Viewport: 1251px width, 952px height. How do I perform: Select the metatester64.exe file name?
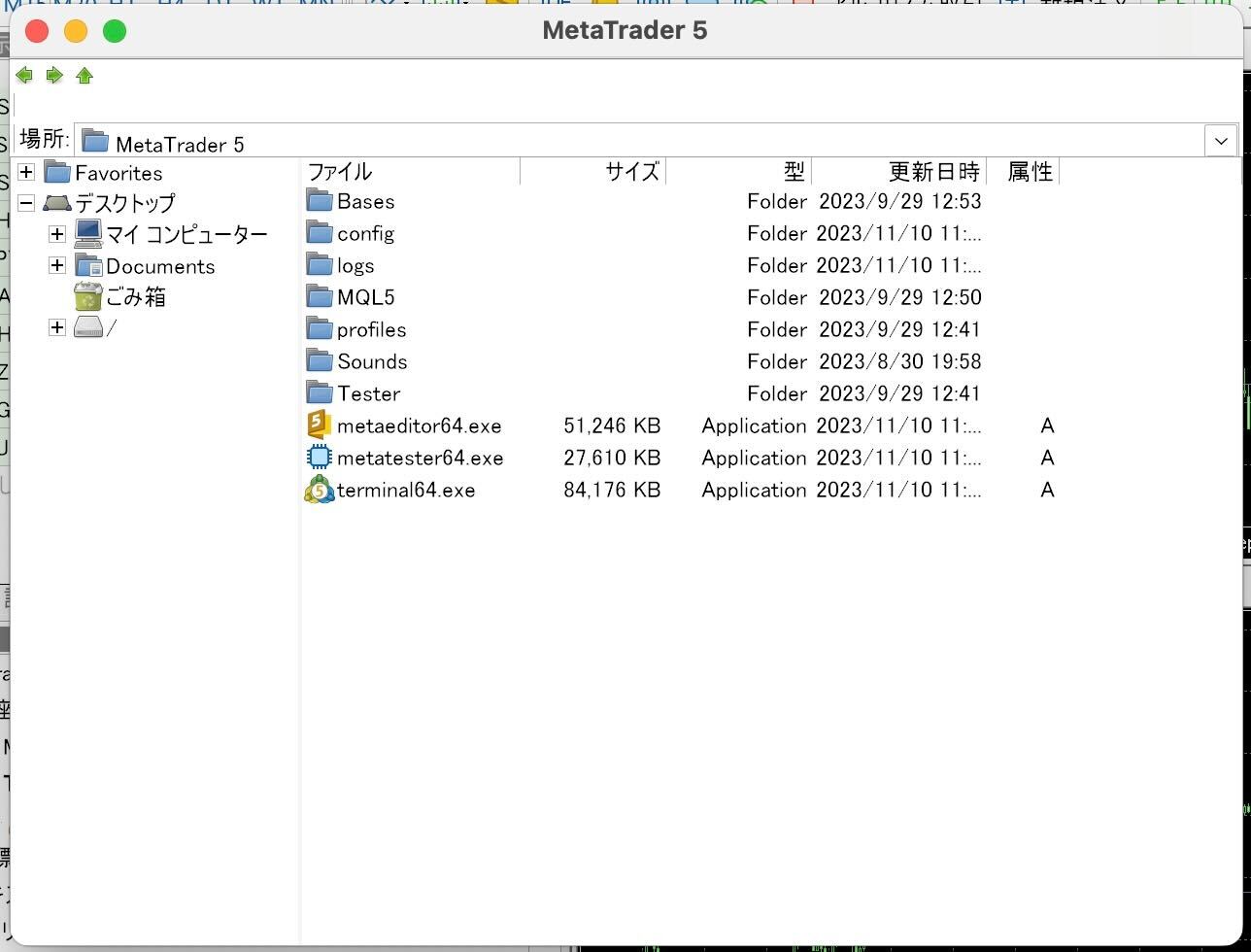click(421, 458)
